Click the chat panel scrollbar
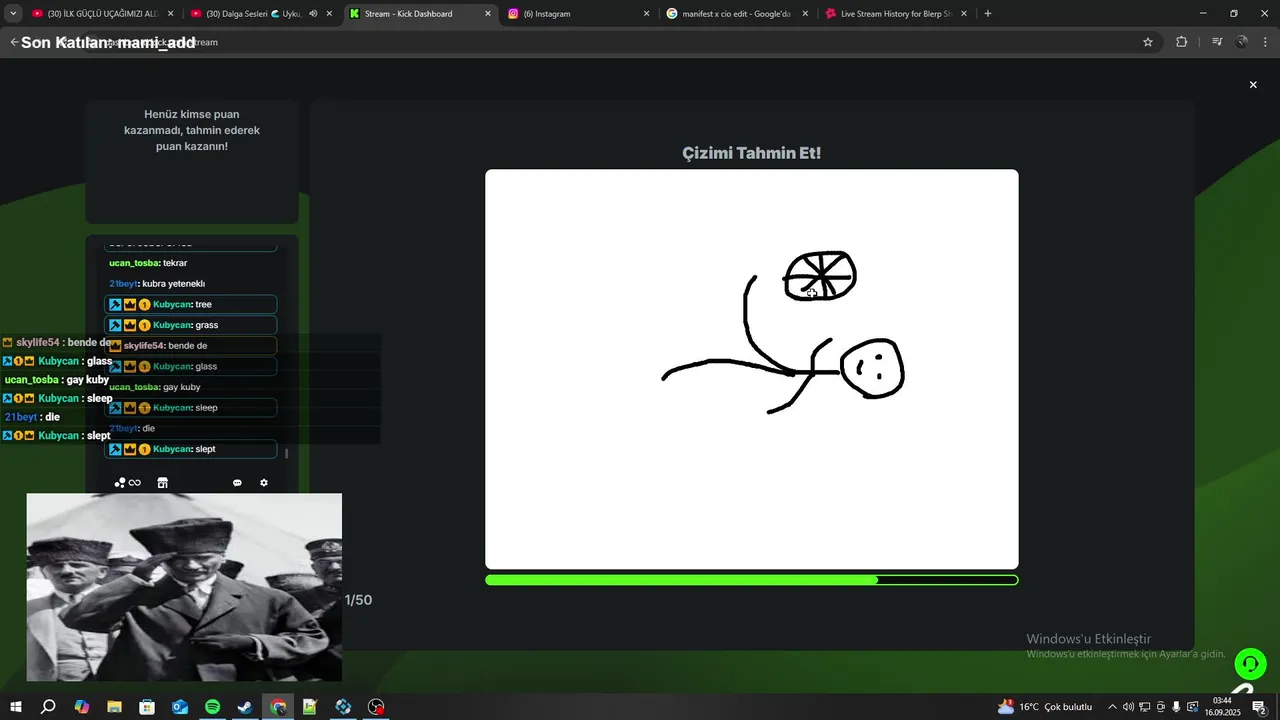1280x720 pixels. pos(287,453)
